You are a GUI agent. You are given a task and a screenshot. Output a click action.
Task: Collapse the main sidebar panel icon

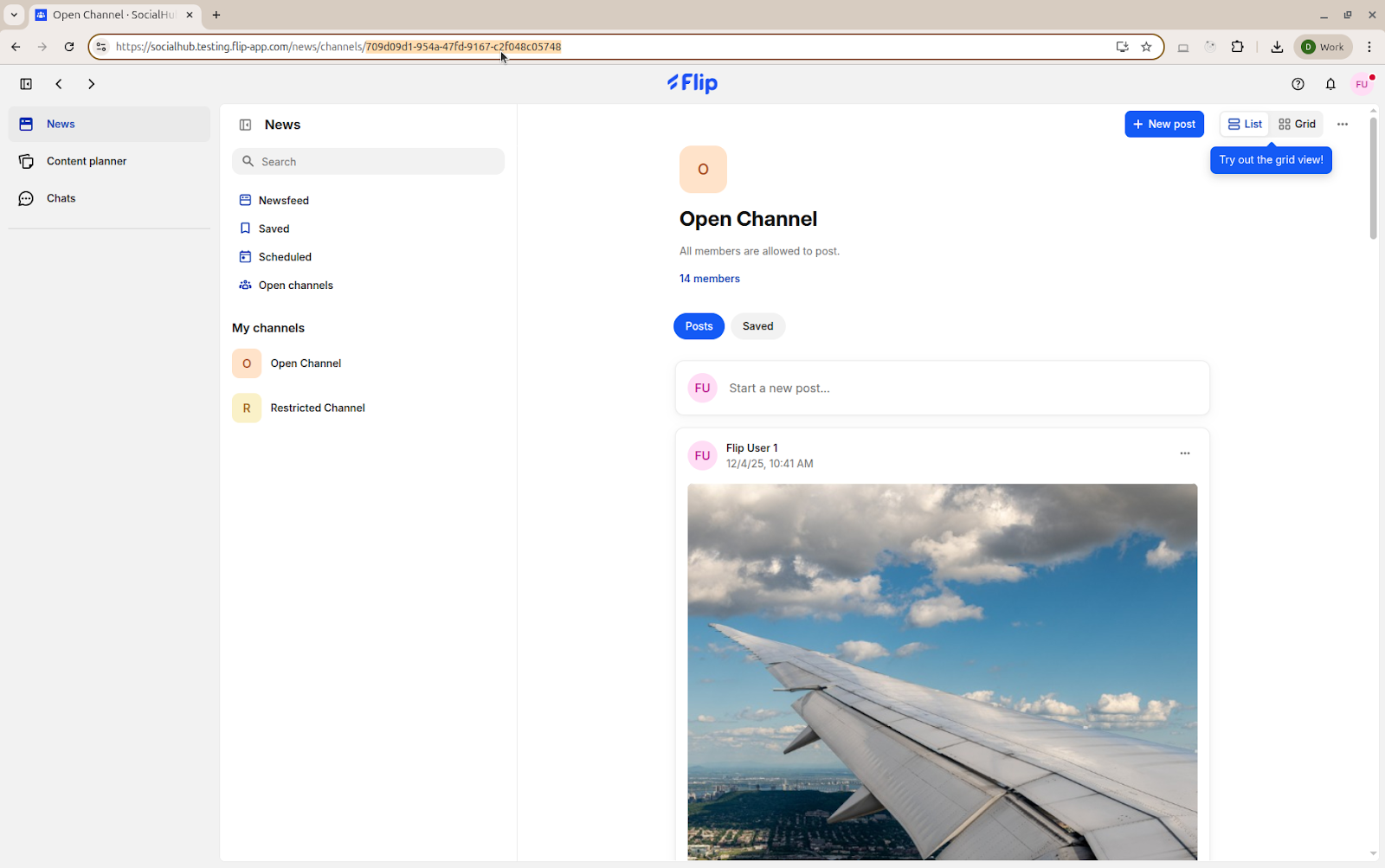[26, 84]
